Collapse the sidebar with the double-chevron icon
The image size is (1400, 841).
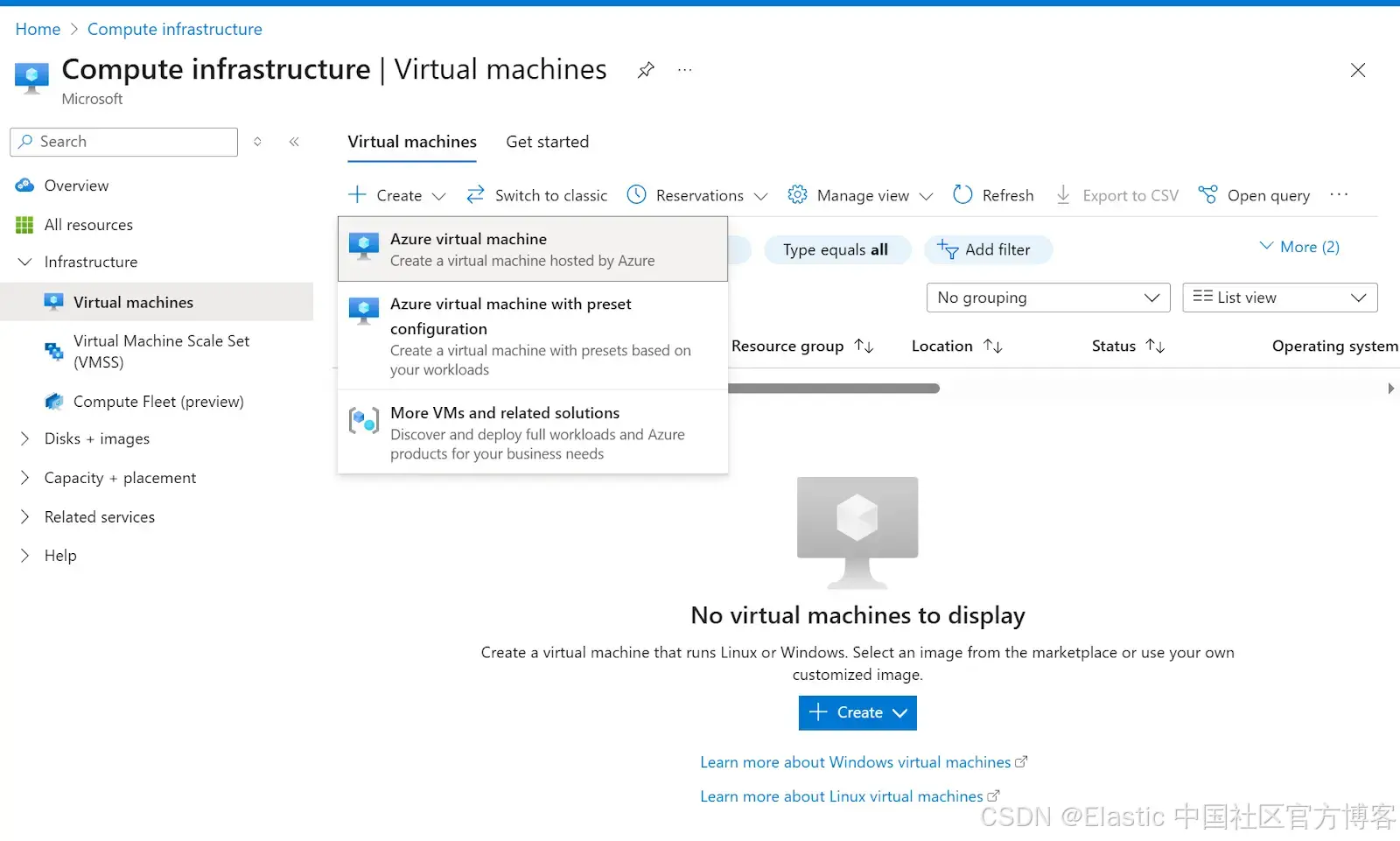(294, 142)
